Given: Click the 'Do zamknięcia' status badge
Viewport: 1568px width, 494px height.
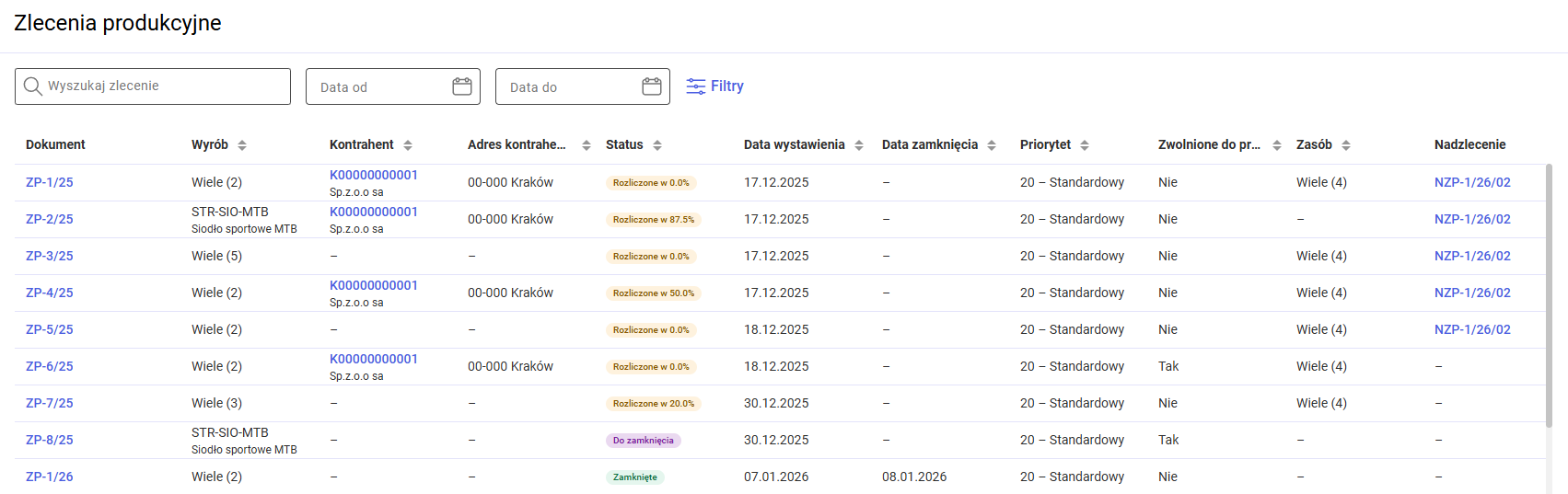Looking at the screenshot, I should [644, 441].
